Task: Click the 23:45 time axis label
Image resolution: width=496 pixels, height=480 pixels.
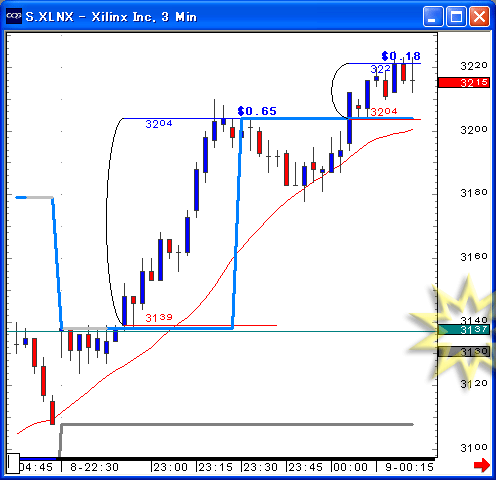Action: coord(305,467)
